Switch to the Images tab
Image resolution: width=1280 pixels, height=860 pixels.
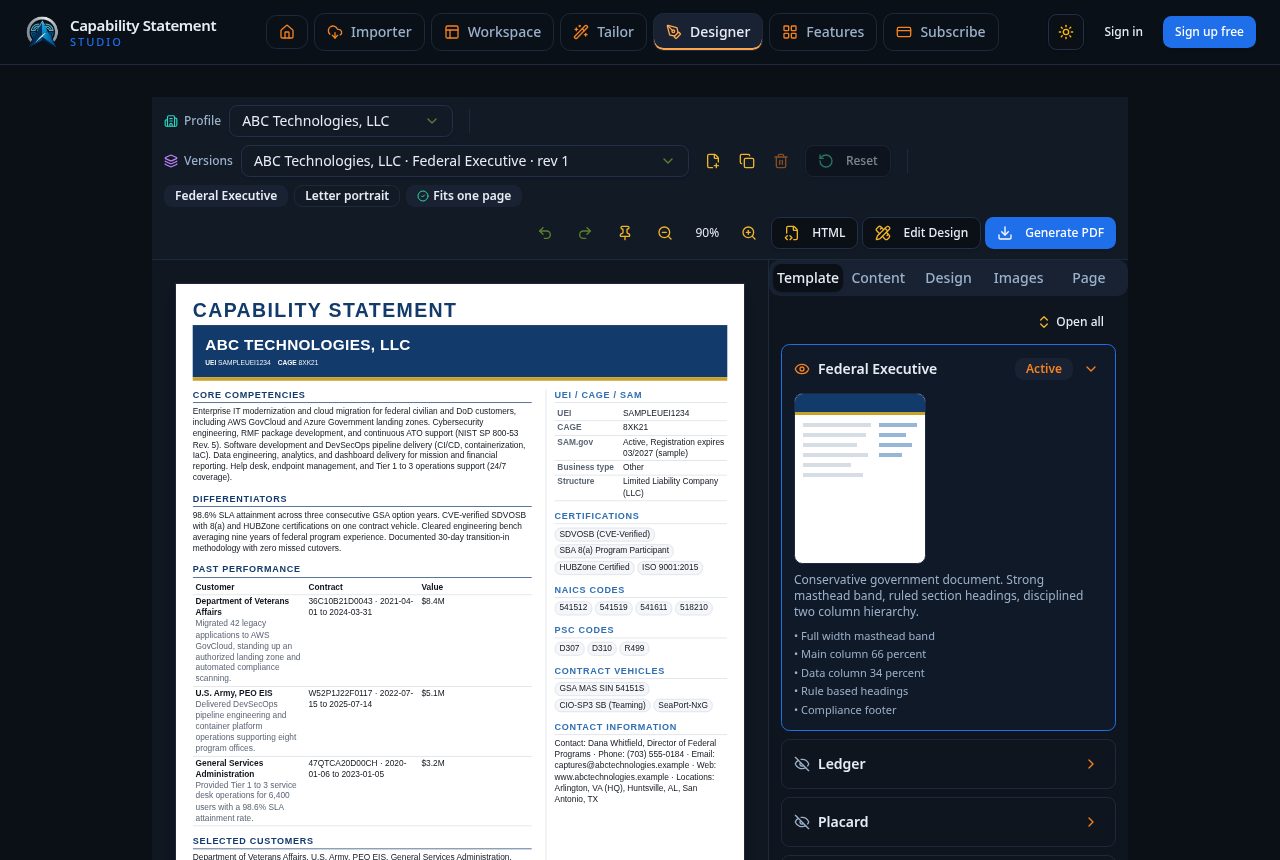1018,278
